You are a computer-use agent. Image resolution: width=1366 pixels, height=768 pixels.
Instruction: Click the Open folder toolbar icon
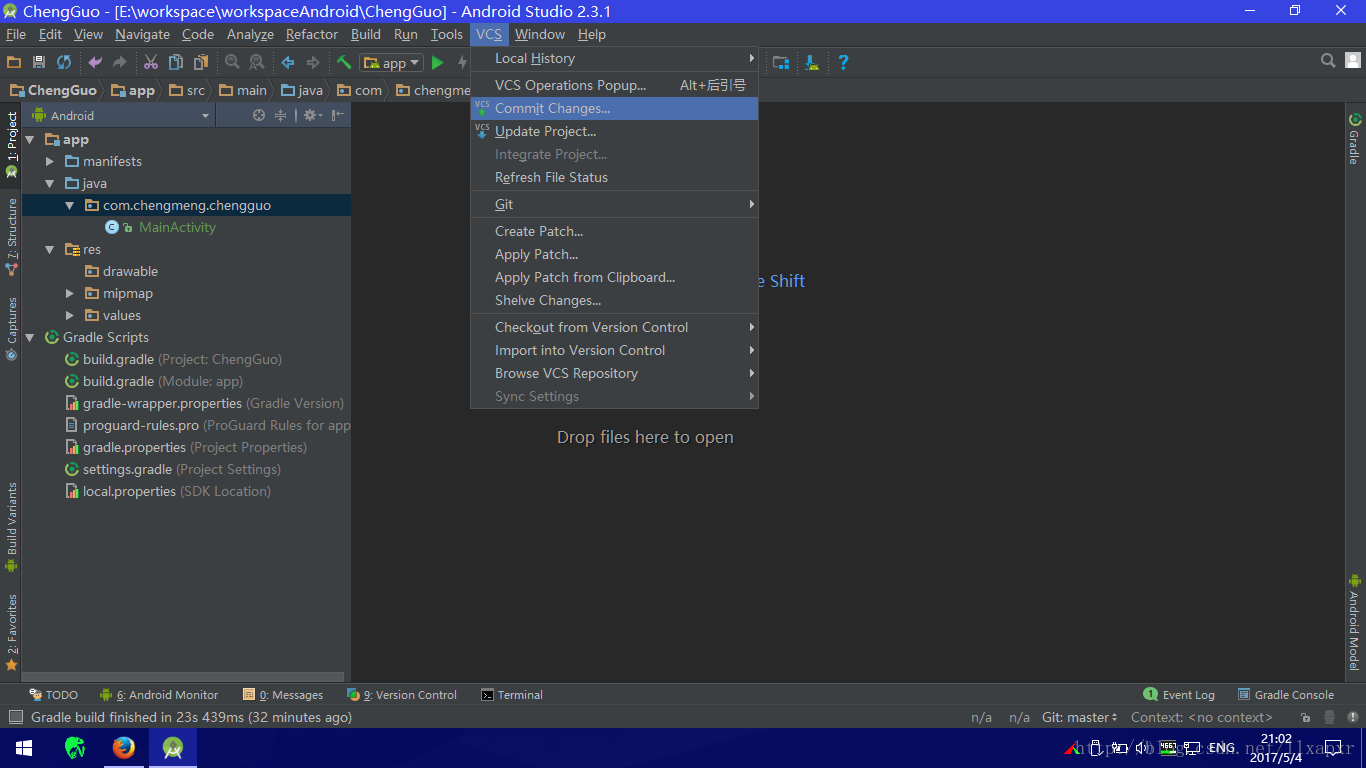click(x=14, y=62)
